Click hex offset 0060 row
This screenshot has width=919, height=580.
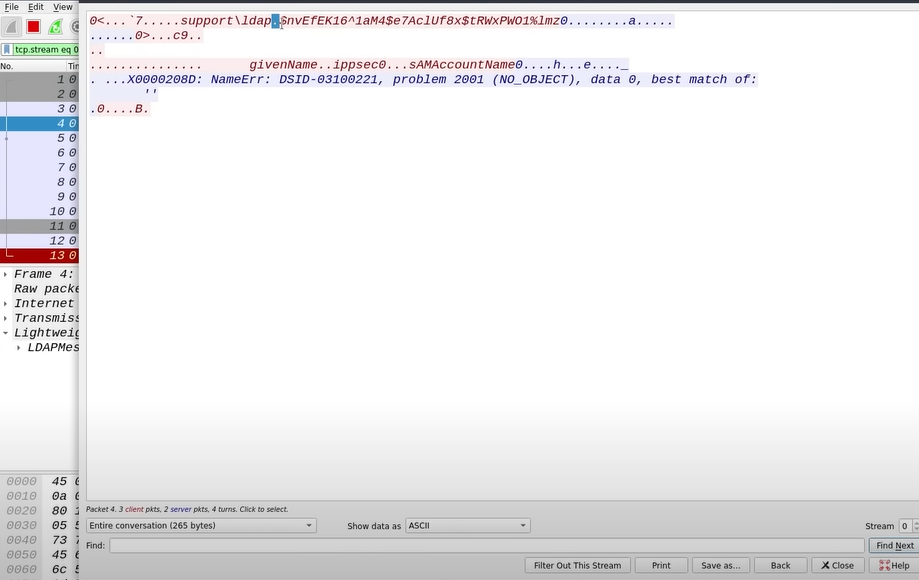pyautogui.click(x=39, y=569)
